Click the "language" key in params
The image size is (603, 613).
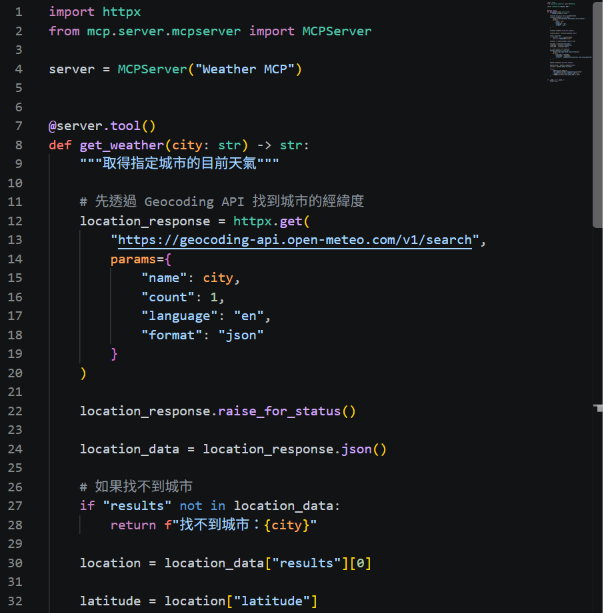coord(179,316)
